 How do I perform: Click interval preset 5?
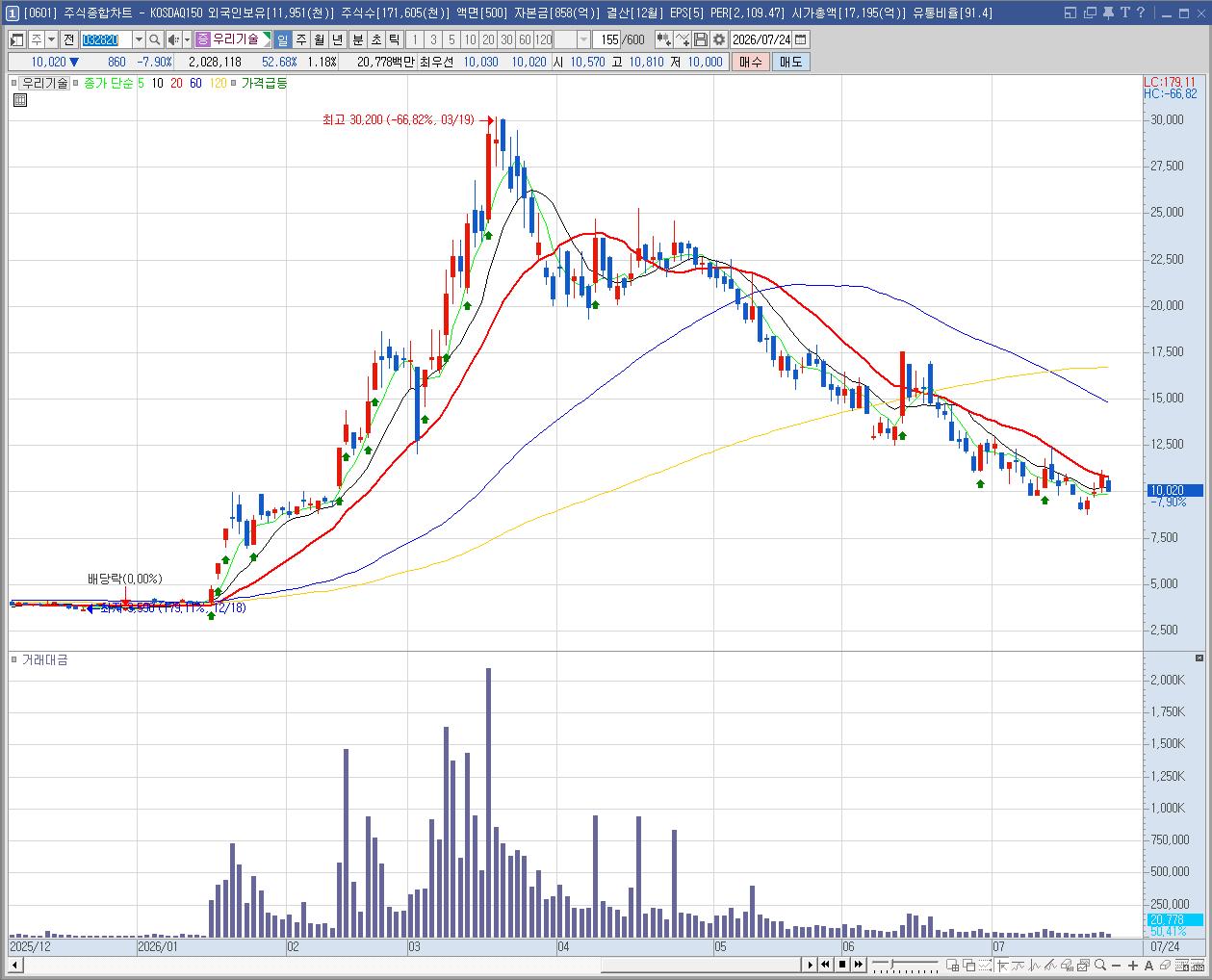[x=451, y=39]
